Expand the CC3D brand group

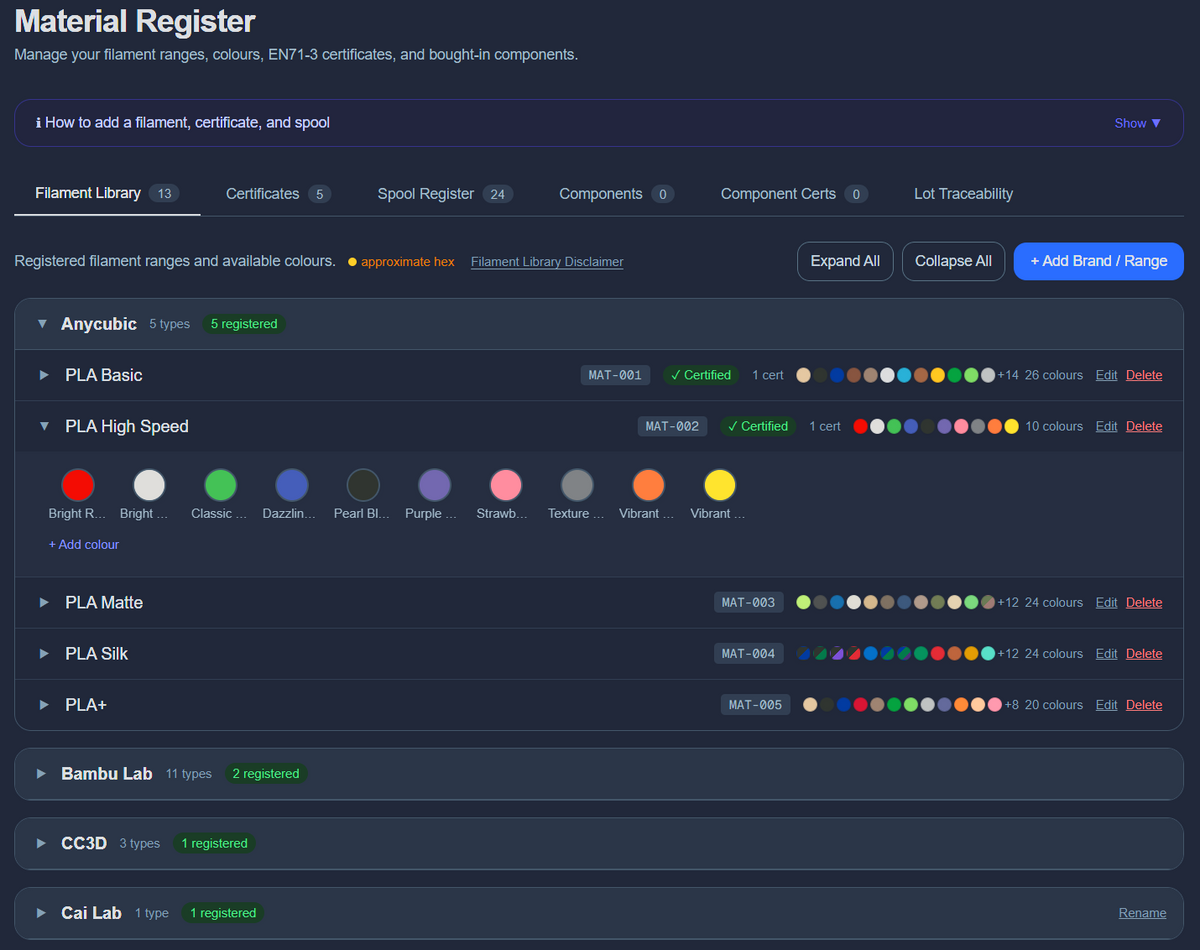[42, 843]
